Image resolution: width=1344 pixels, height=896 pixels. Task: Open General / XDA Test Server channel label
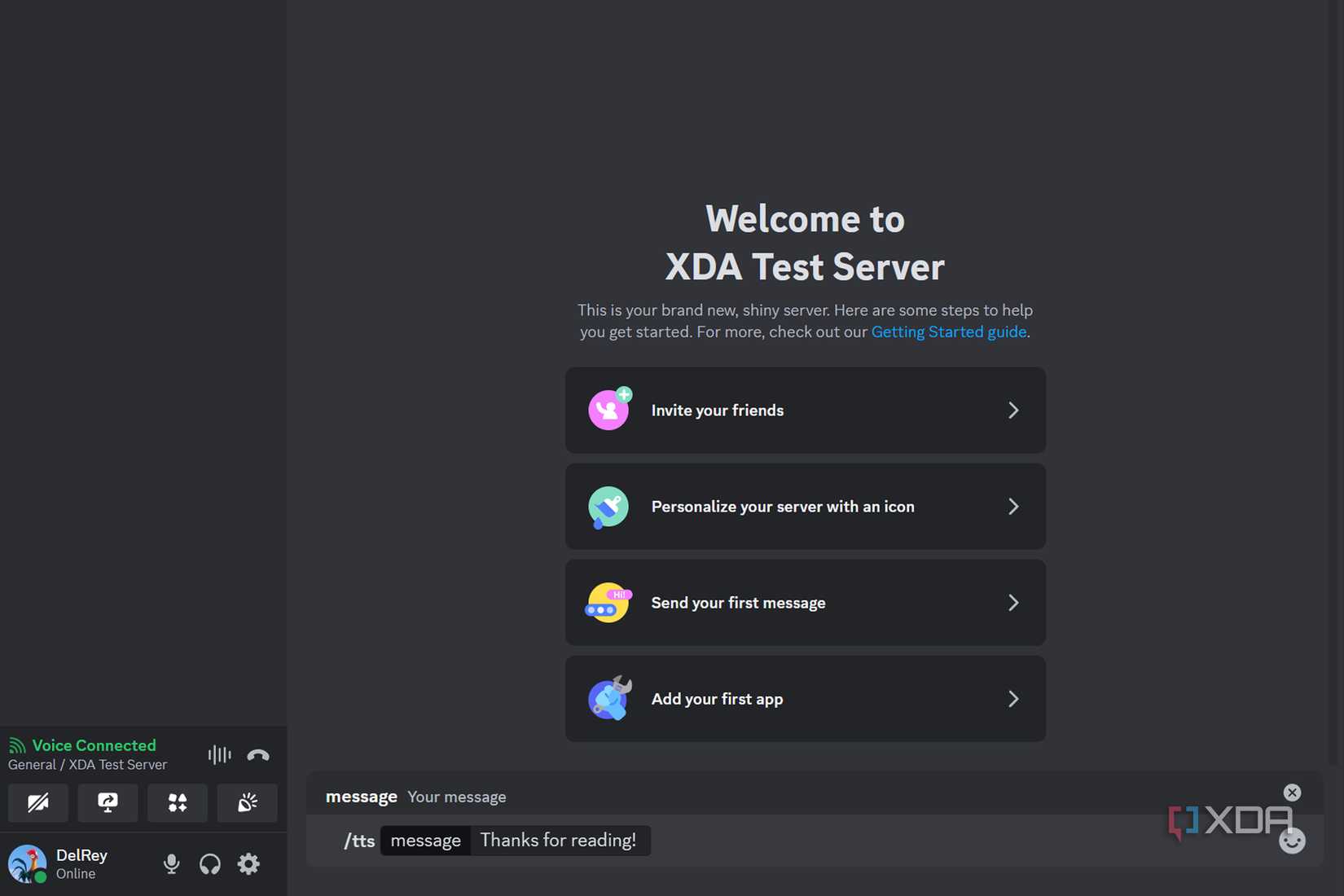87,765
